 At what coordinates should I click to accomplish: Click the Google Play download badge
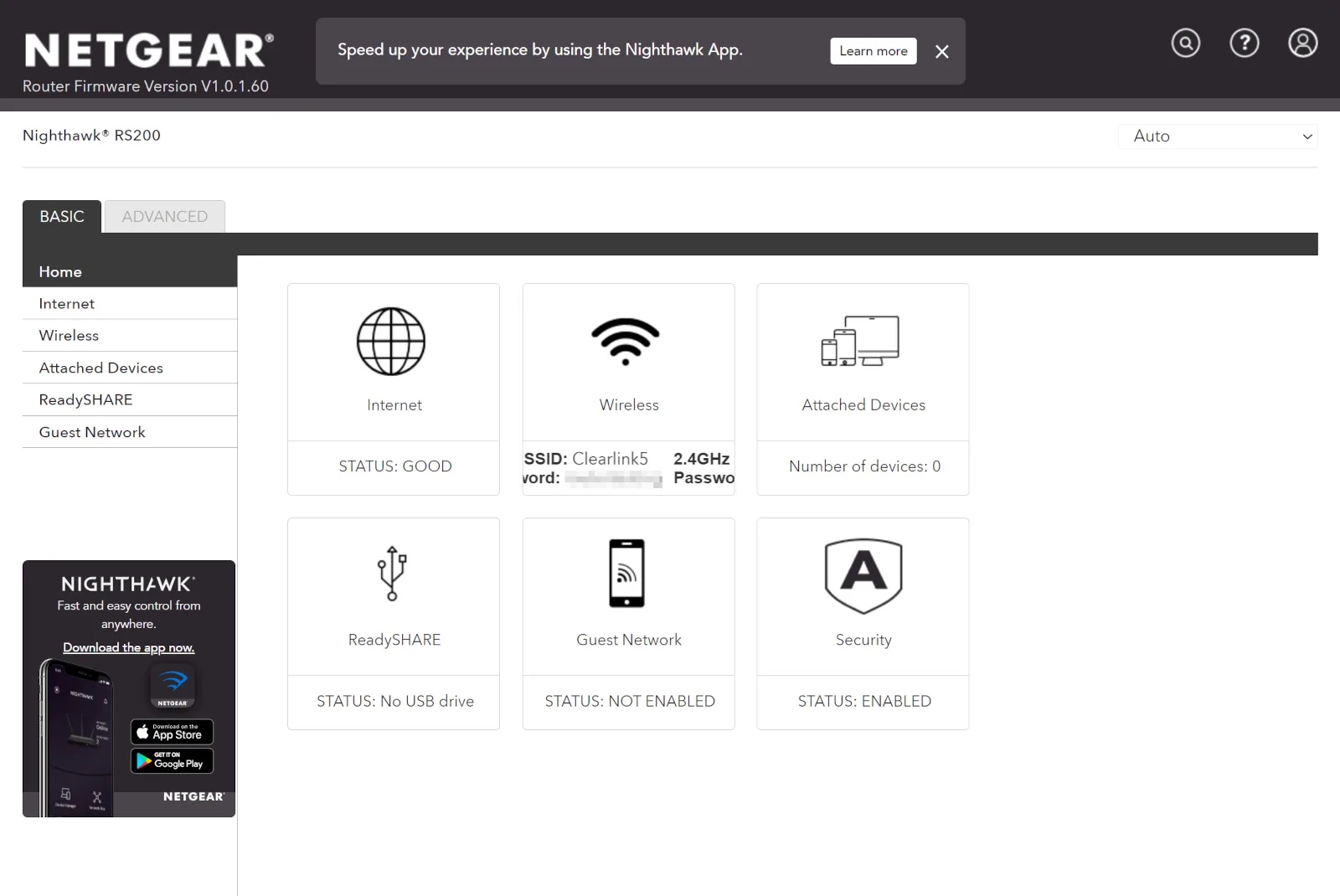(173, 761)
